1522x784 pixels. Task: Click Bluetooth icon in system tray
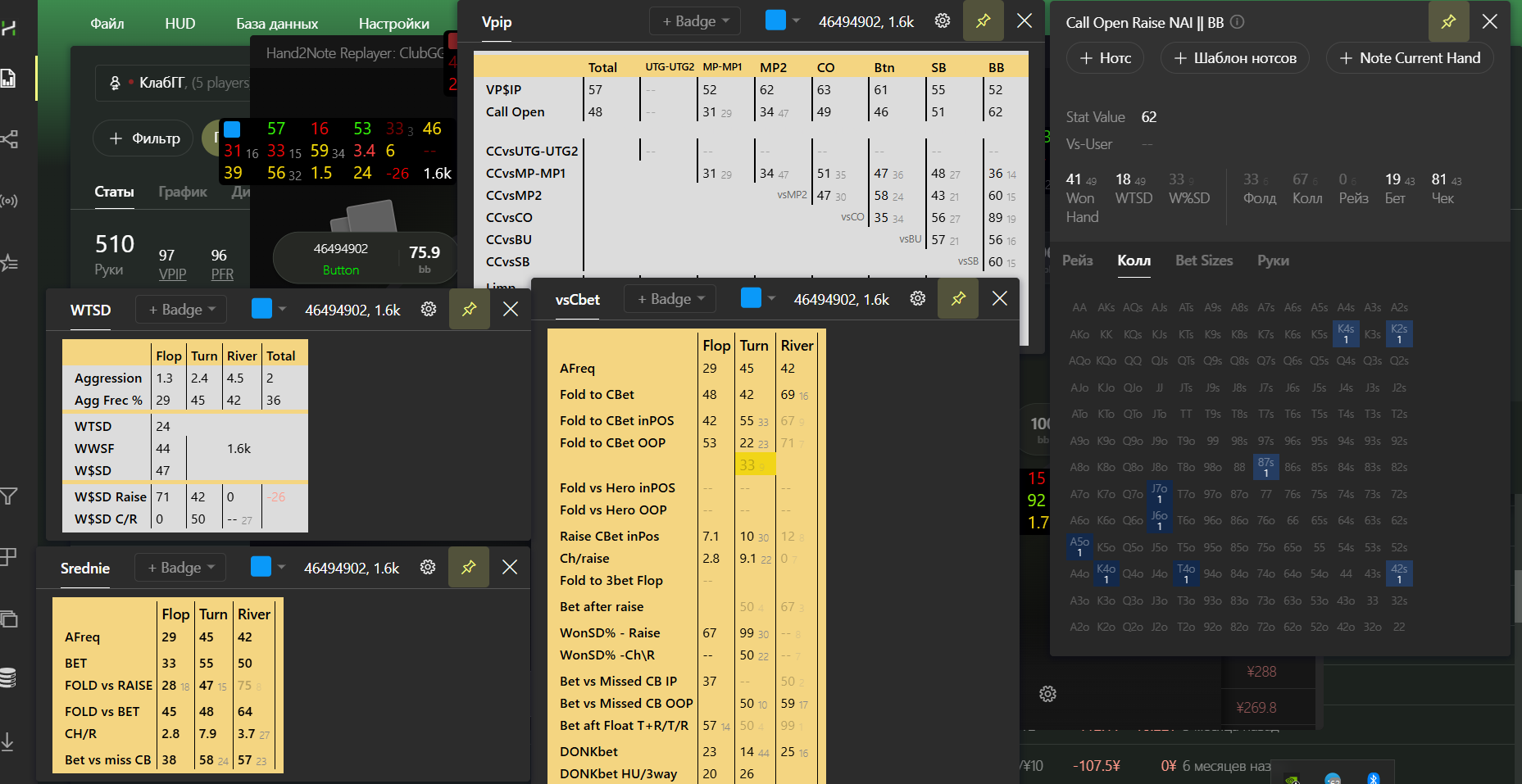tap(1374, 778)
